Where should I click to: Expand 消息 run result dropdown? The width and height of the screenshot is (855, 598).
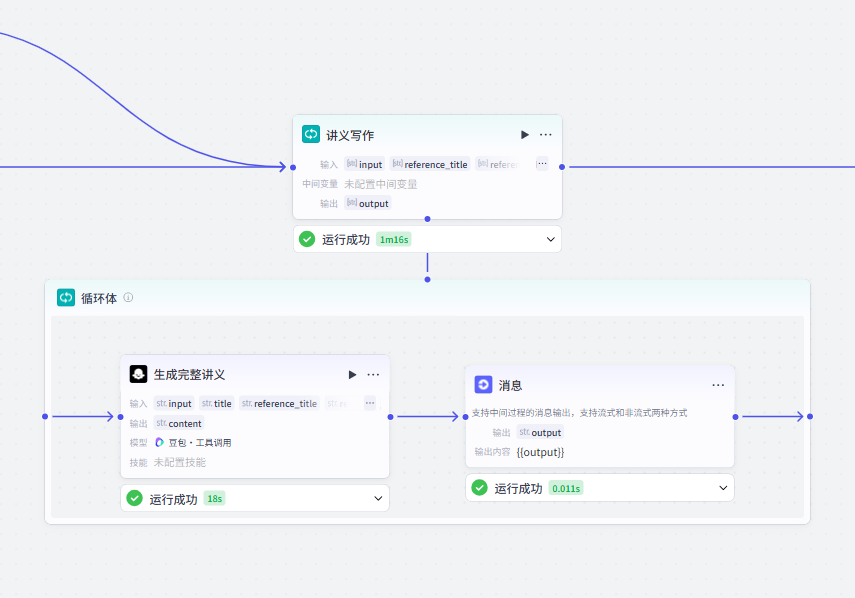[x=723, y=488]
